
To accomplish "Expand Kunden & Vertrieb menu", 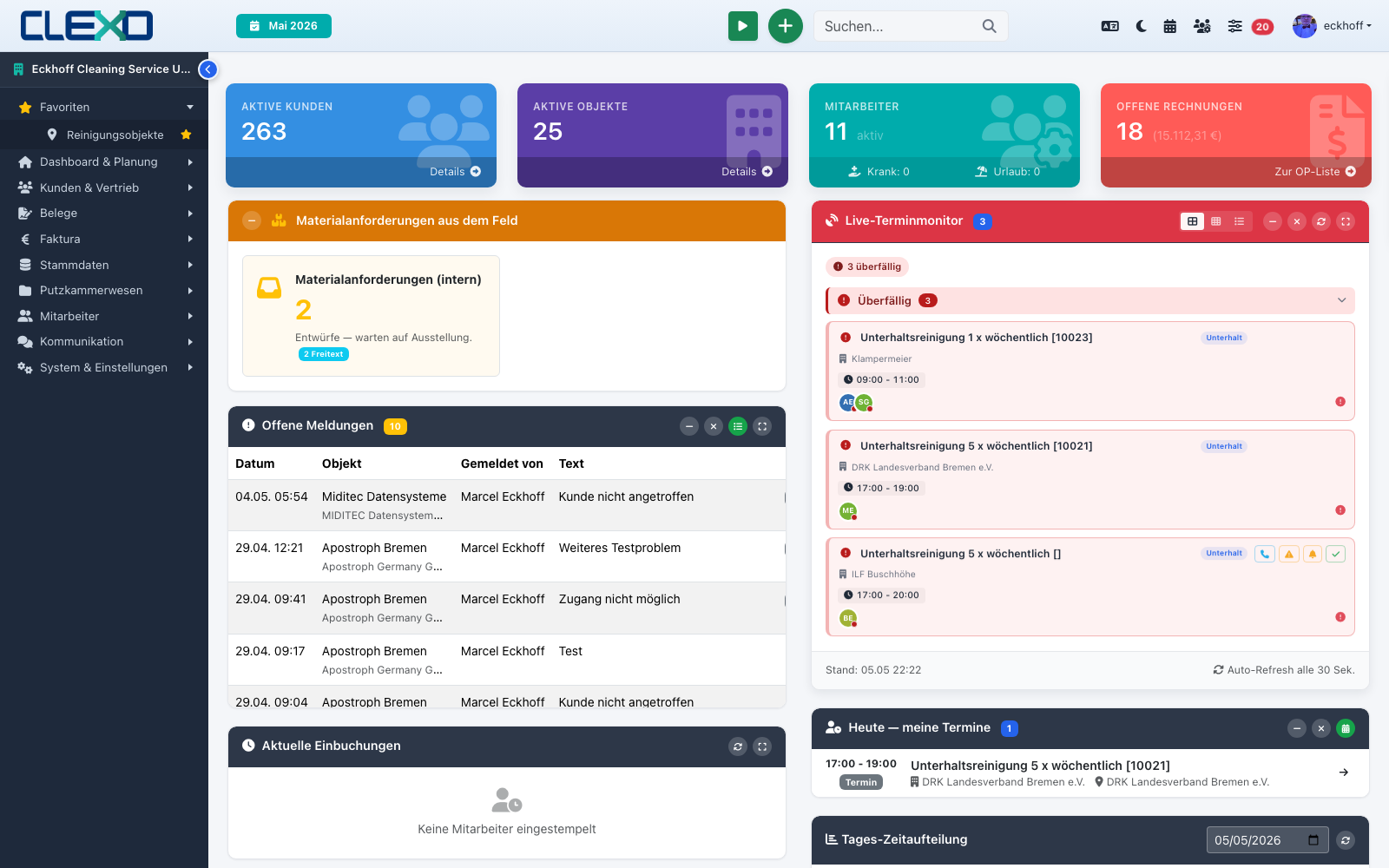I will [x=104, y=187].
